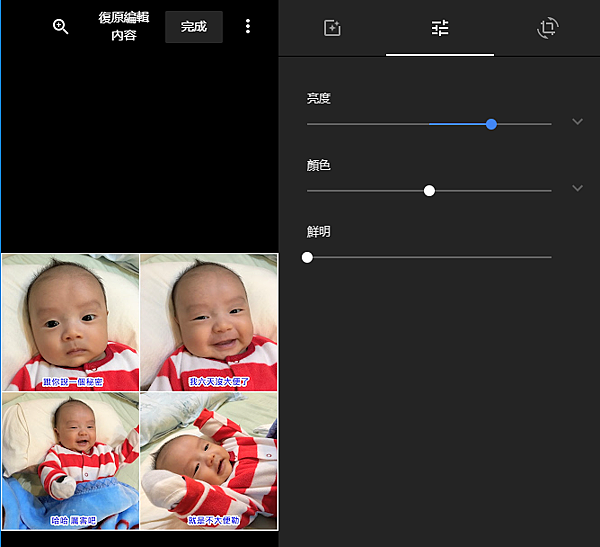Click the 完成 button
This screenshot has width=600, height=547.
tap(194, 27)
